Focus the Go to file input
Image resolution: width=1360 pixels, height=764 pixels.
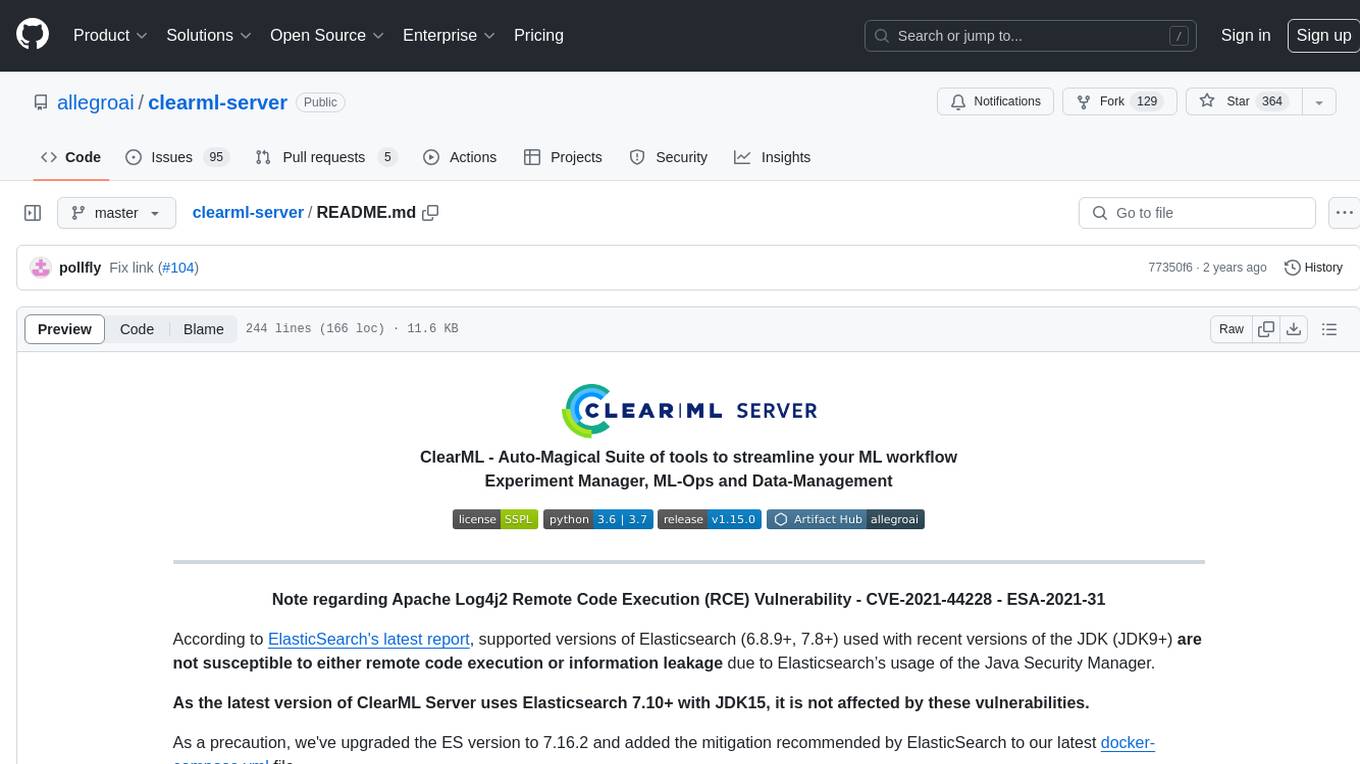click(1197, 213)
